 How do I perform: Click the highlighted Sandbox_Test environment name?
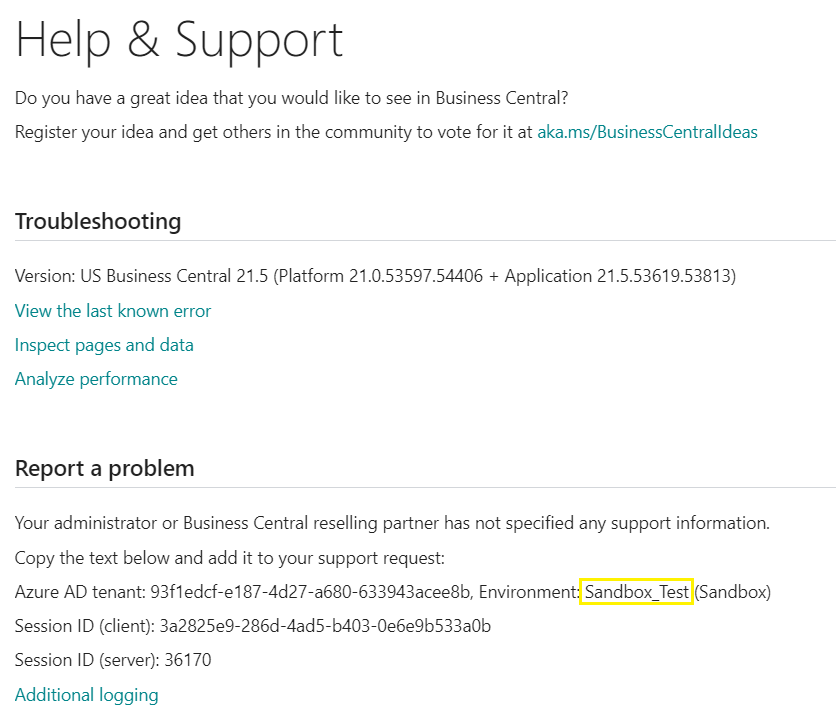point(637,592)
